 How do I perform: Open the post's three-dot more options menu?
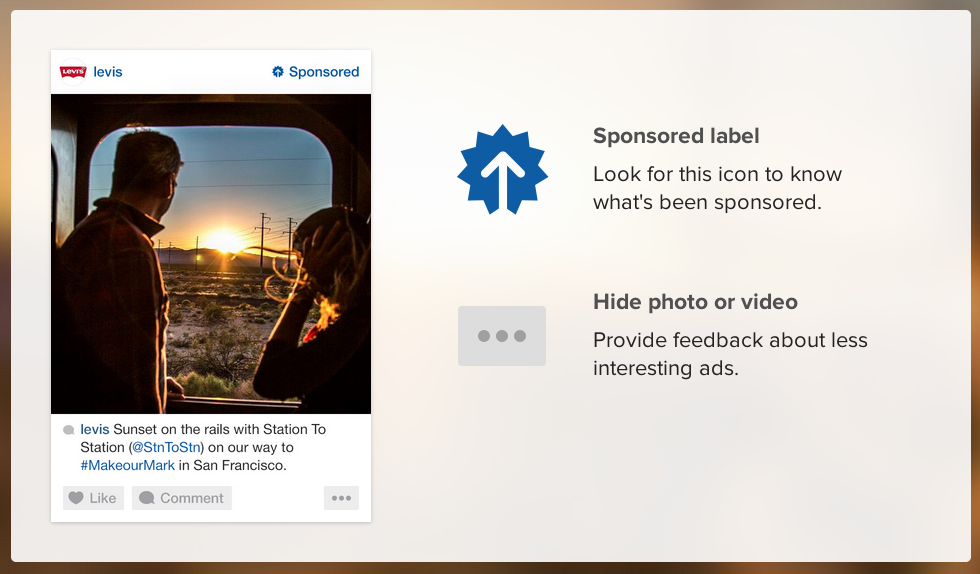[x=341, y=498]
